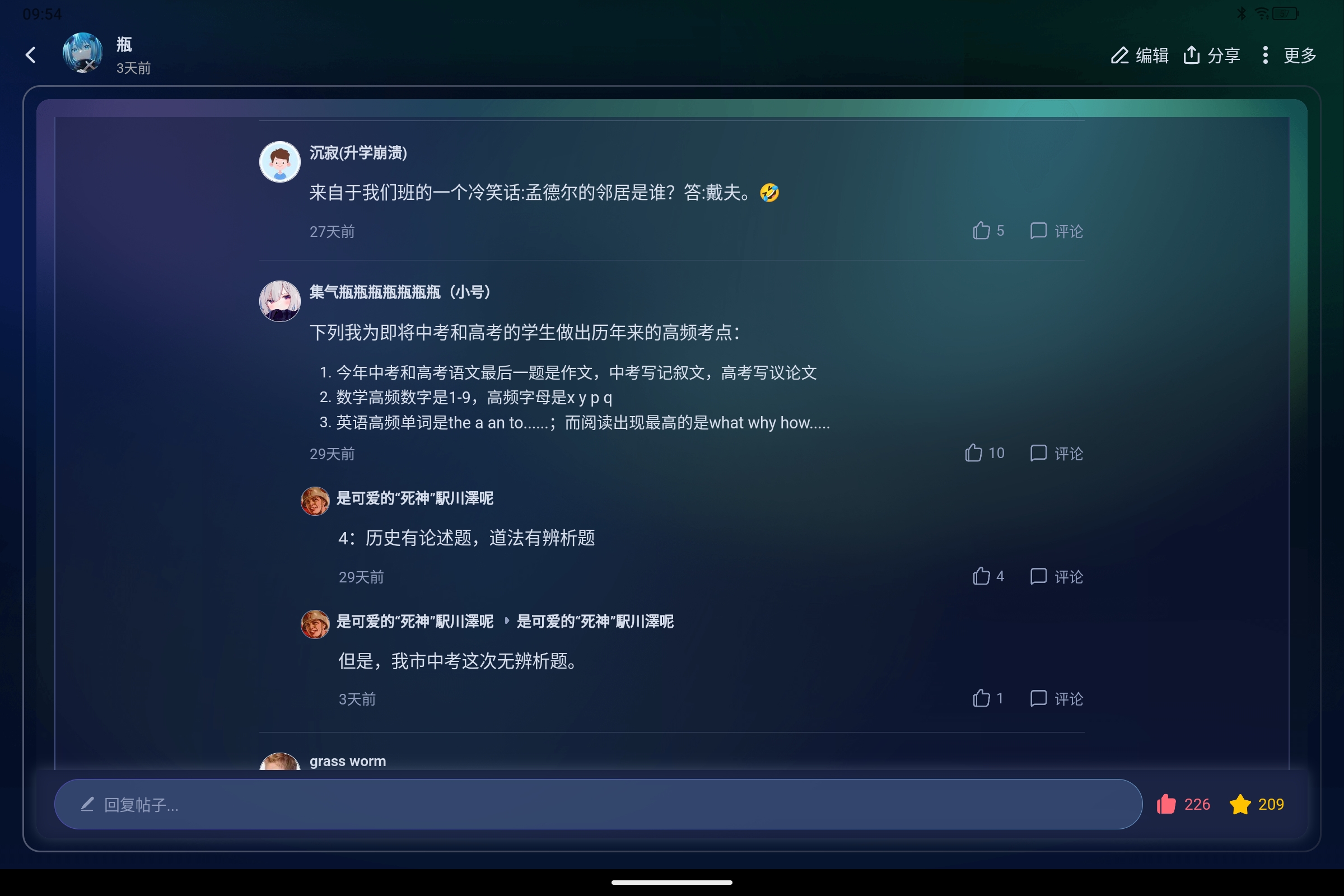
Task: Like the reply showing 4 likes
Action: (x=988, y=576)
